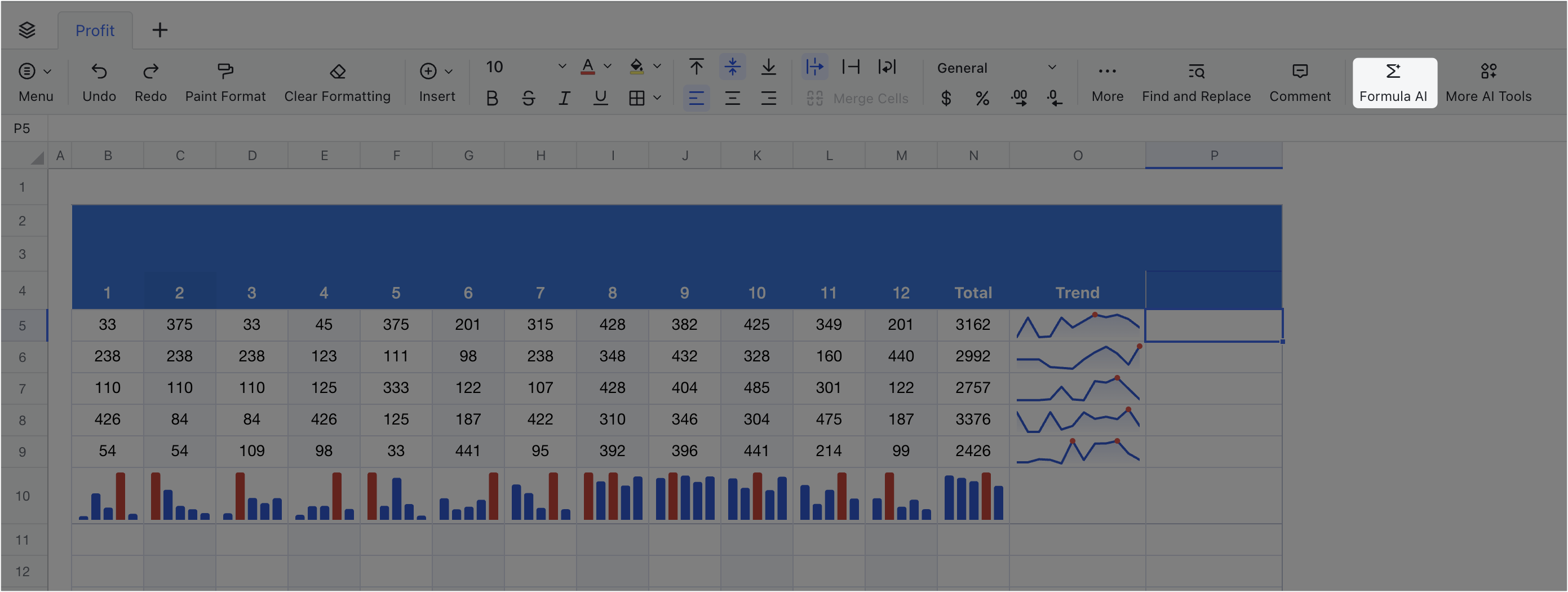Open More AI Tools
The width and height of the screenshot is (1568, 592).
click(1489, 82)
